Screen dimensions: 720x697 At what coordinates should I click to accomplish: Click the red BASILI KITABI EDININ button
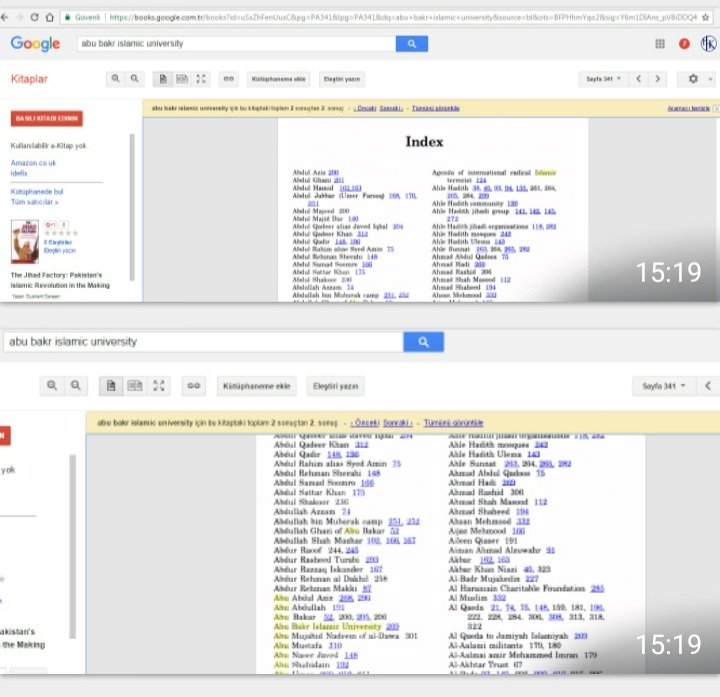[x=47, y=118]
